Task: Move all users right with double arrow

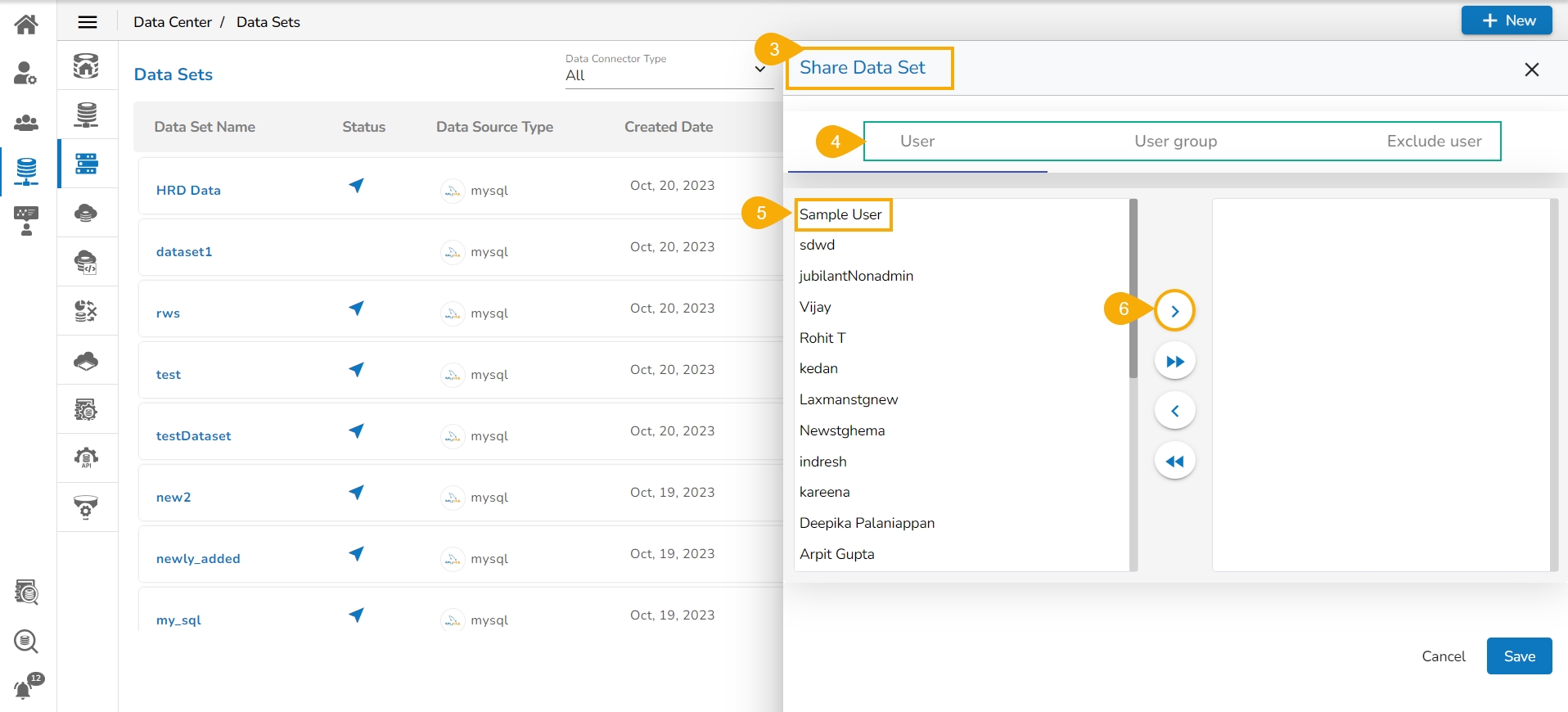Action: [x=1174, y=362]
